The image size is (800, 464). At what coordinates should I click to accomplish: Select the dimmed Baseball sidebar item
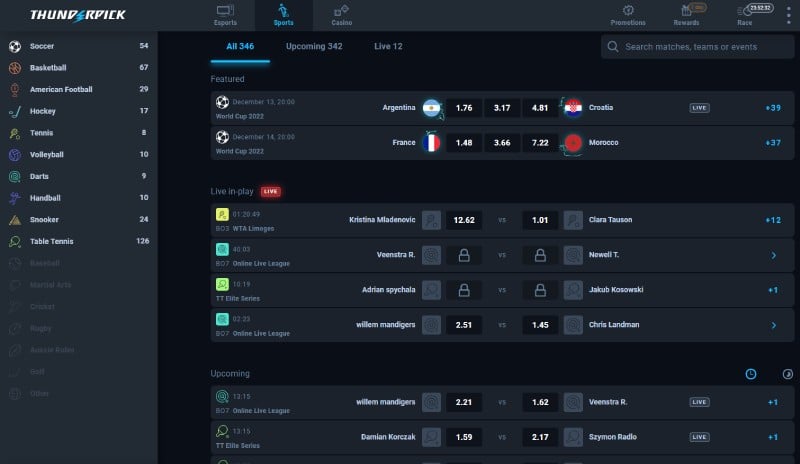(x=79, y=263)
